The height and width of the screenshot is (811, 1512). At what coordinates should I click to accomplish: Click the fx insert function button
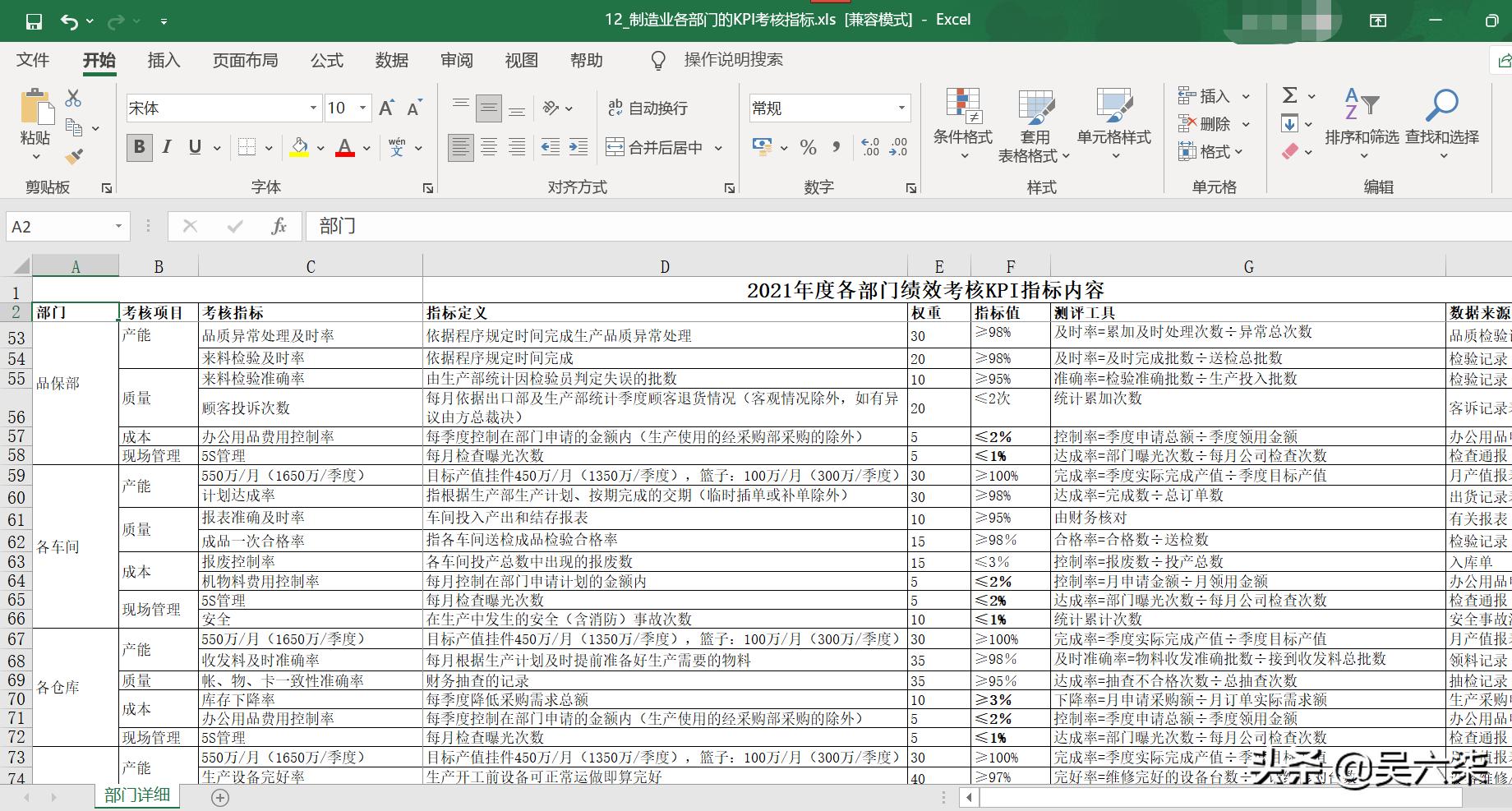pyautogui.click(x=279, y=225)
